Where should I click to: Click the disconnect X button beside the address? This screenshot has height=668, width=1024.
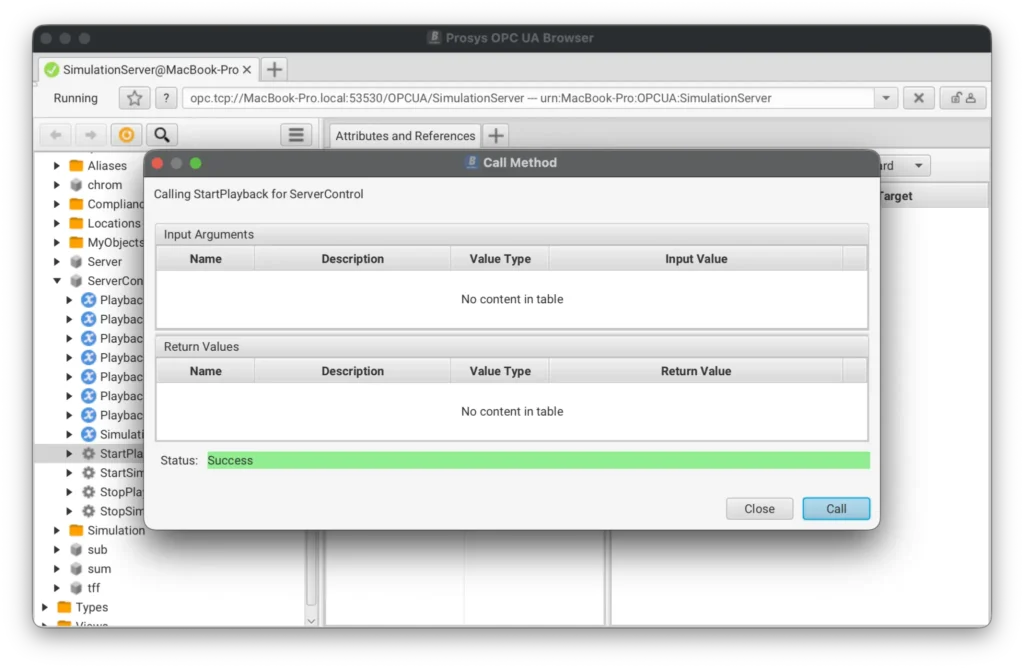coord(918,98)
